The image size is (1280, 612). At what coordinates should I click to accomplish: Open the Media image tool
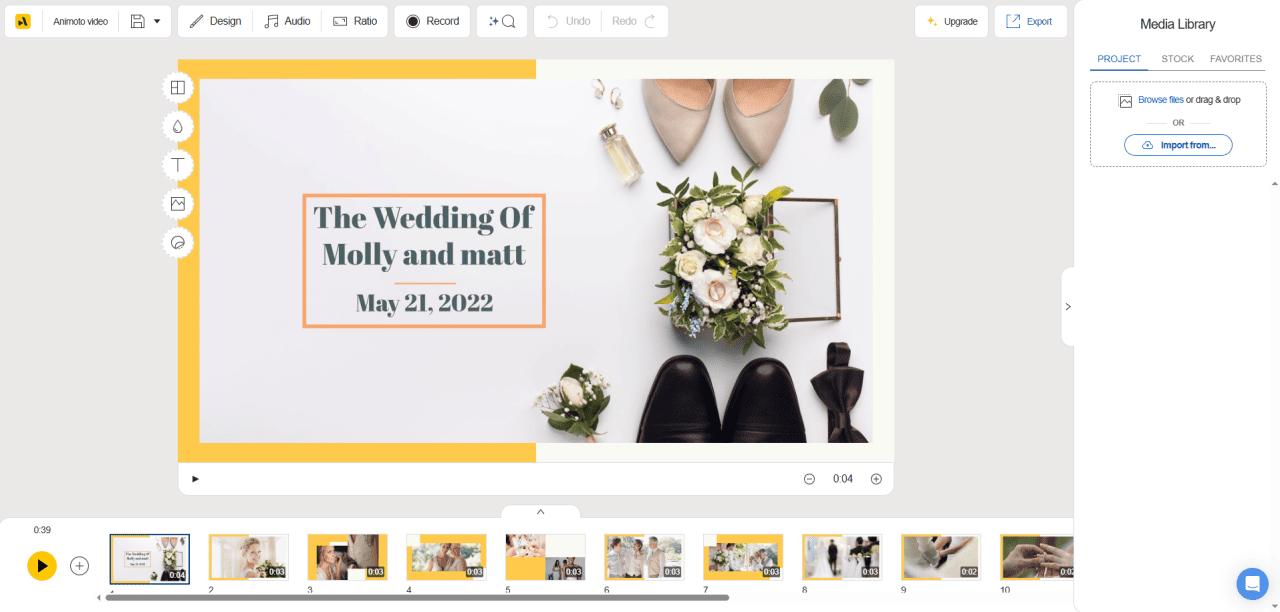tap(178, 204)
